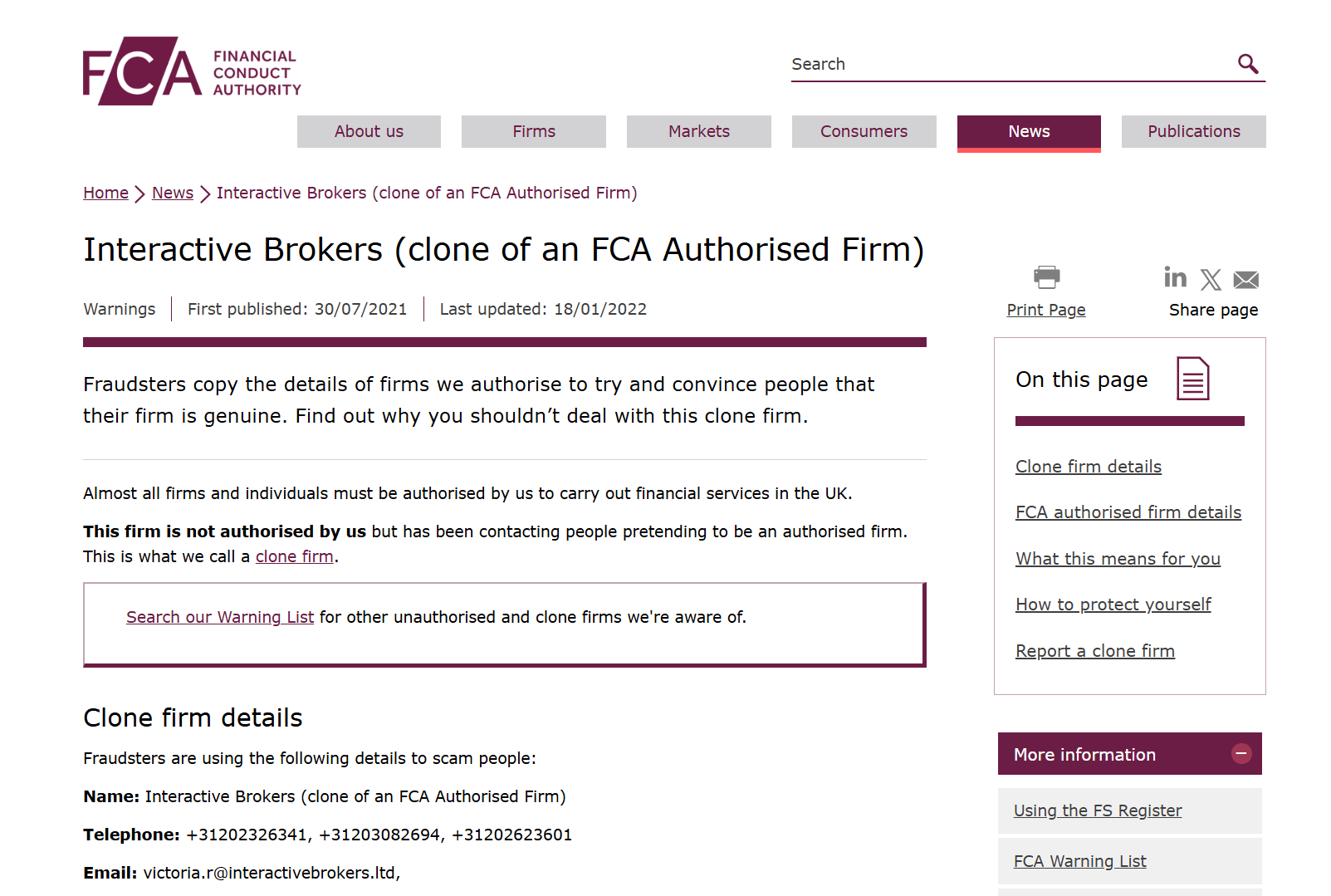Go to Home breadcrumb link

[105, 193]
